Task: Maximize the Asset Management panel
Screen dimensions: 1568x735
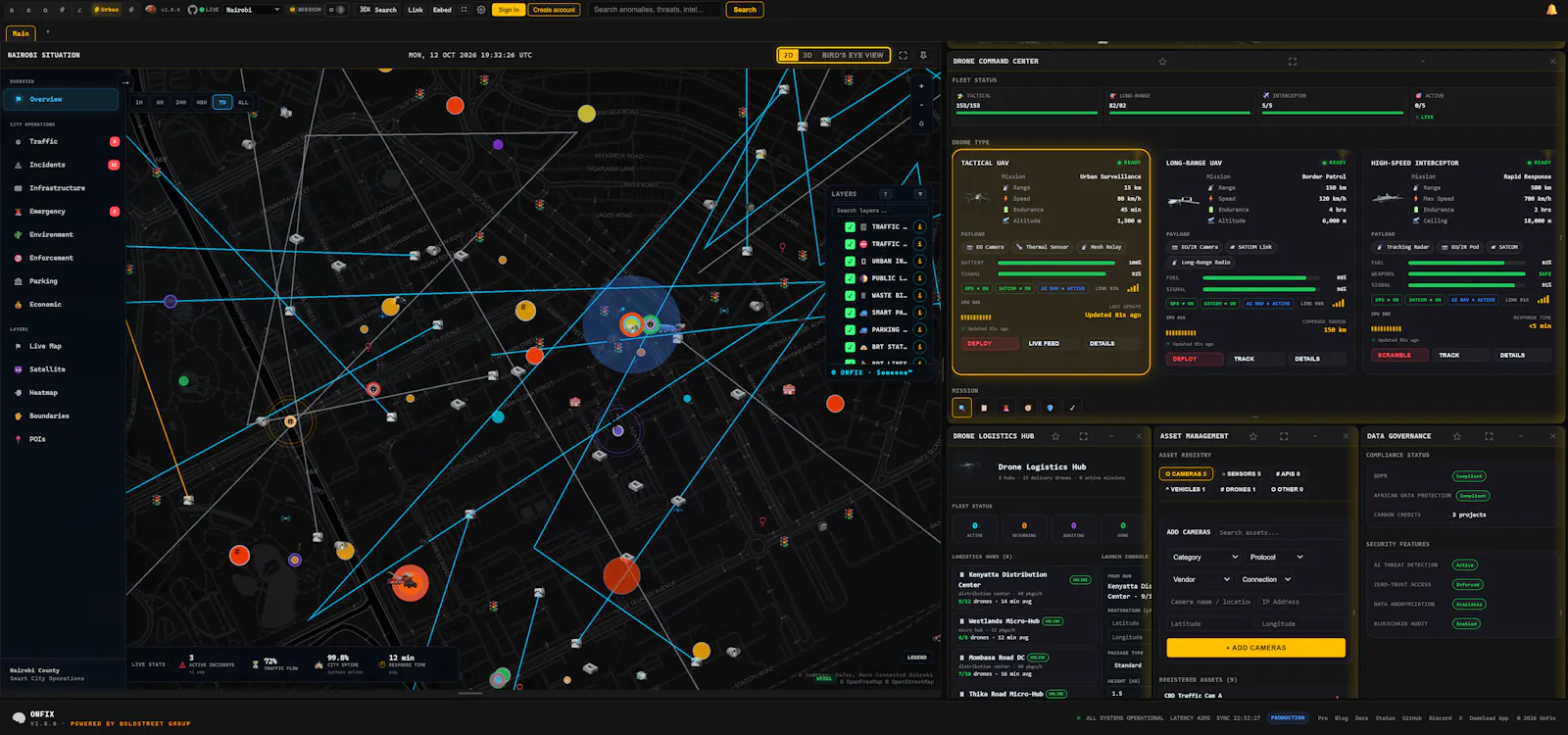Action: [1284, 436]
